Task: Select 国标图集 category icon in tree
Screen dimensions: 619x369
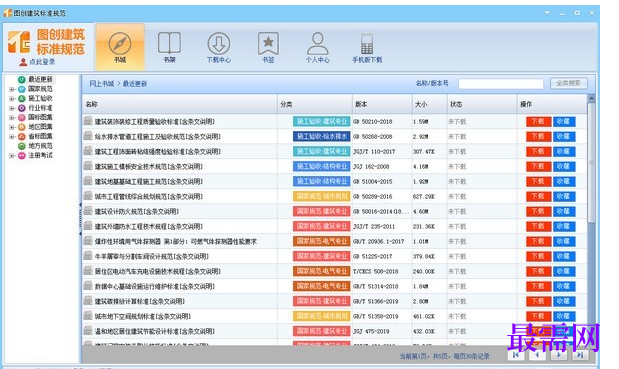Action: pyautogui.click(x=22, y=118)
